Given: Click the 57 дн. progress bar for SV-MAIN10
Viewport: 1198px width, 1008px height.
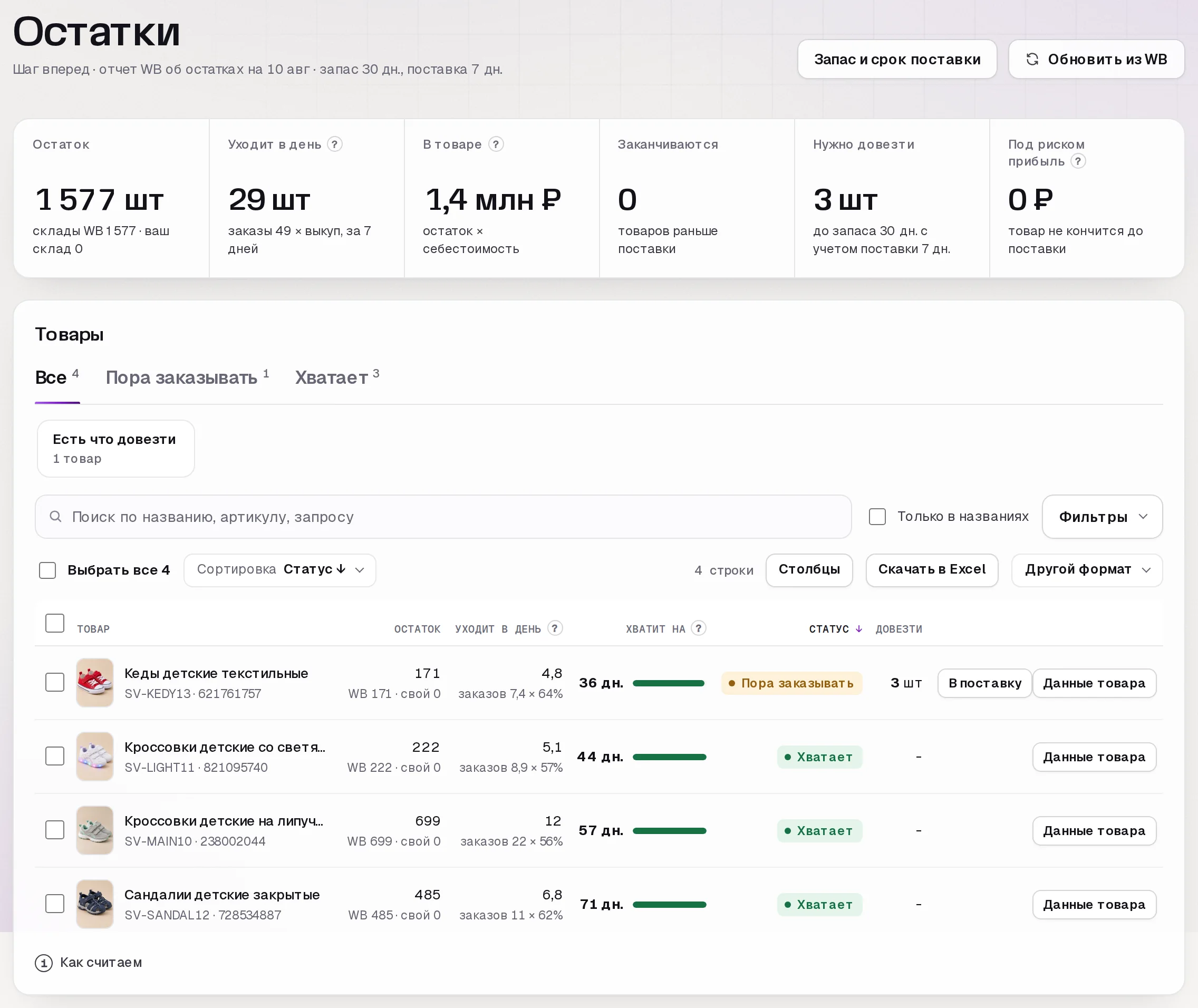Looking at the screenshot, I should [x=669, y=830].
